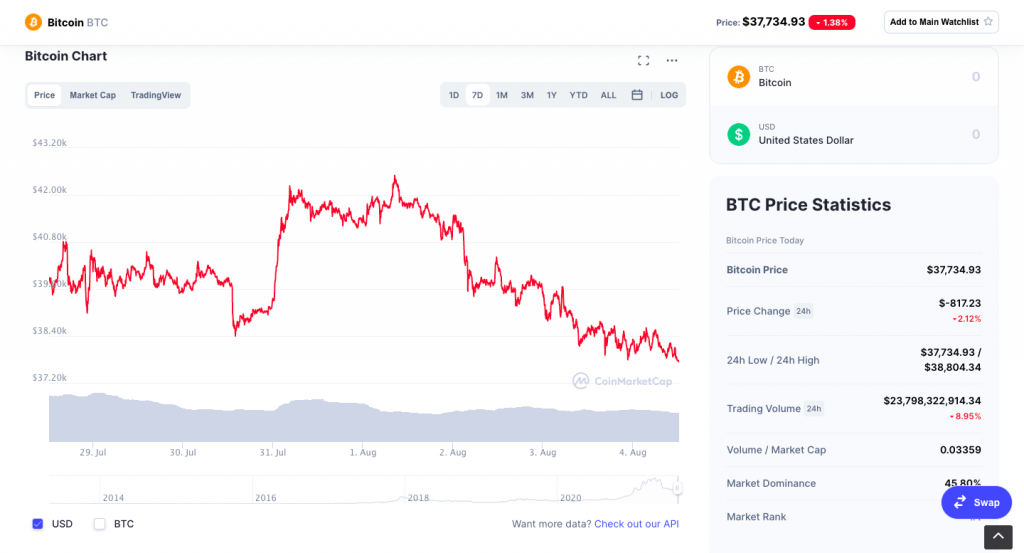This screenshot has height=553, width=1024.
Task: Select the 1D time range
Action: 454,95
